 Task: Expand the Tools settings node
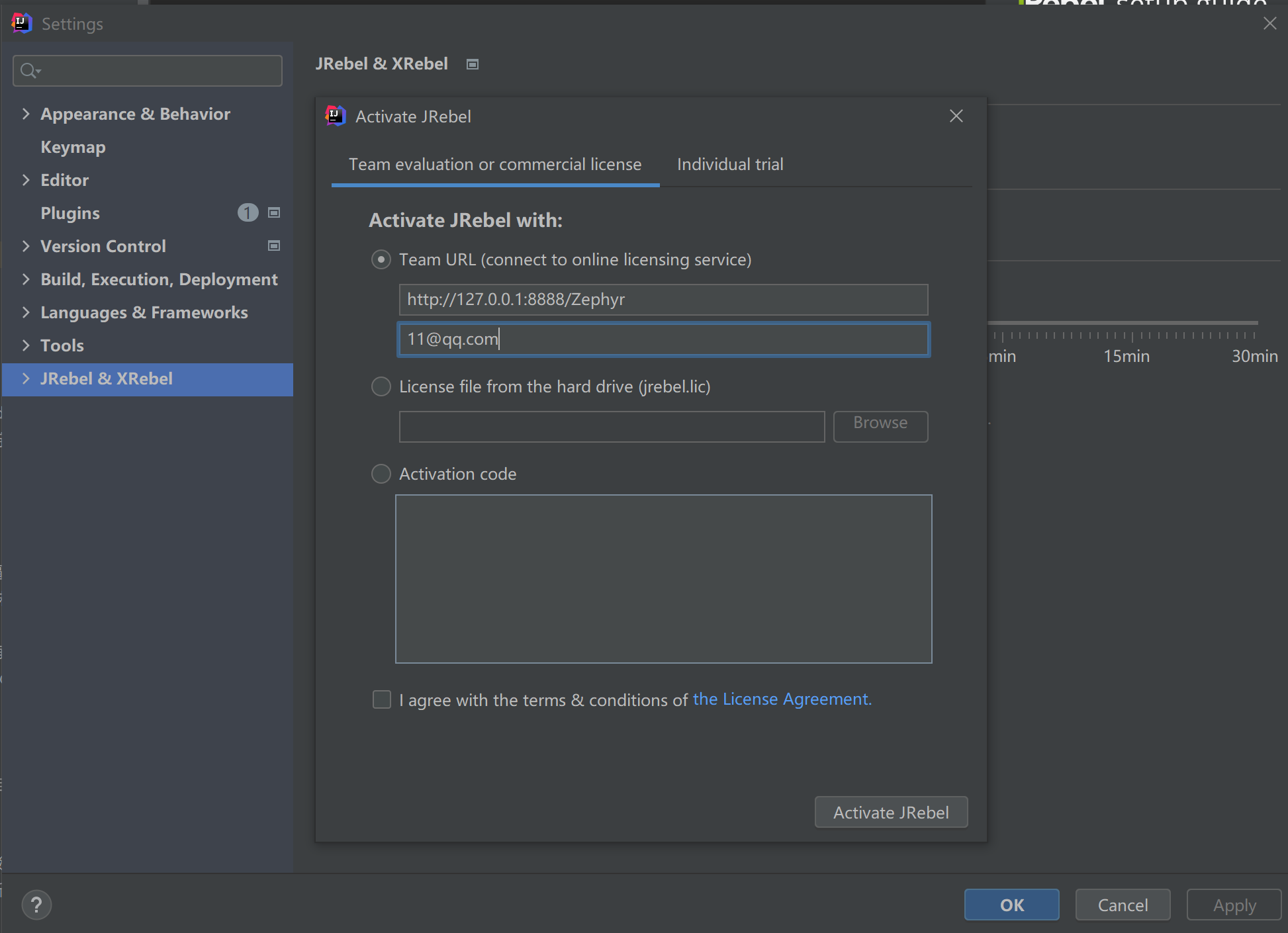pyautogui.click(x=26, y=345)
